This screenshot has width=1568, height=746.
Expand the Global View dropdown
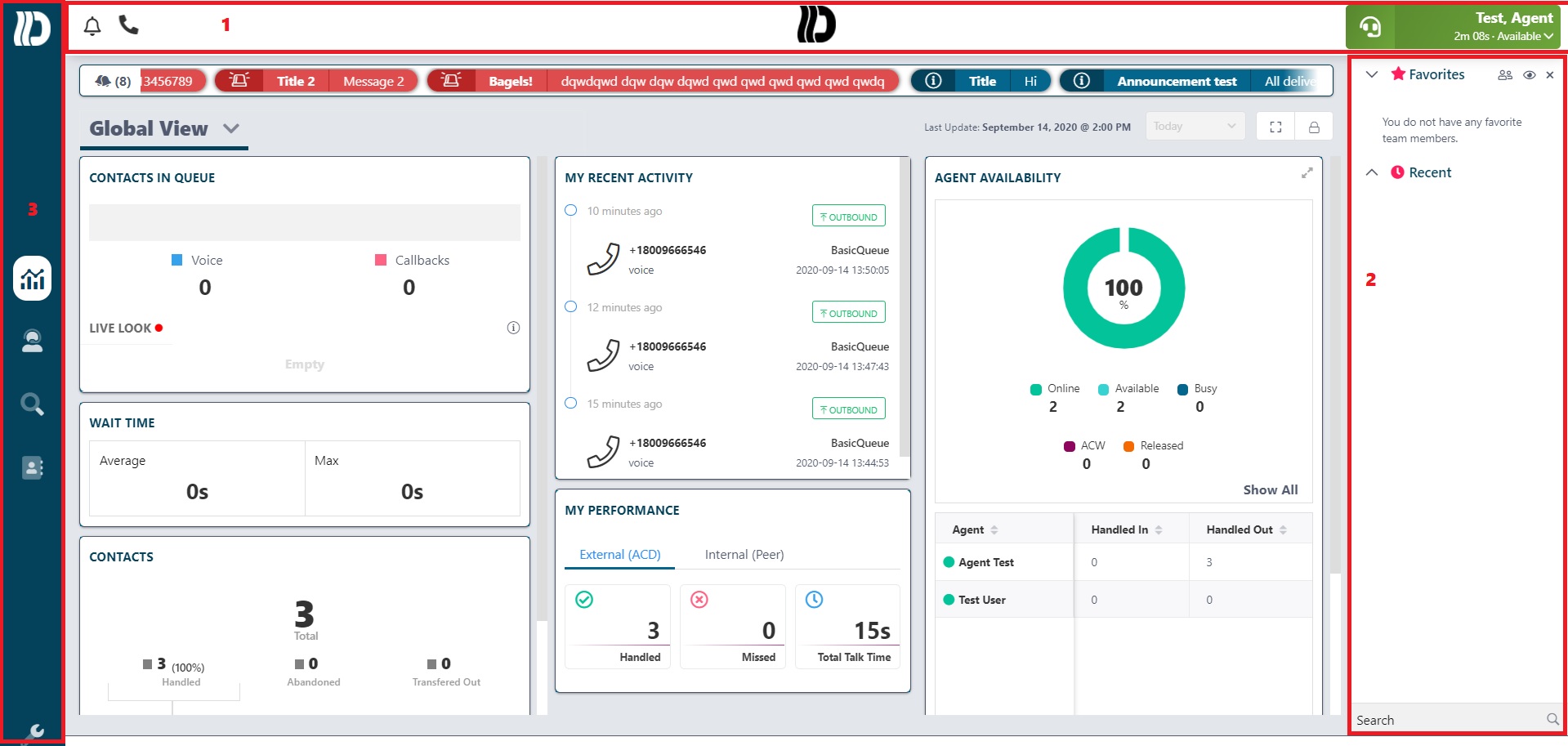coord(231,128)
